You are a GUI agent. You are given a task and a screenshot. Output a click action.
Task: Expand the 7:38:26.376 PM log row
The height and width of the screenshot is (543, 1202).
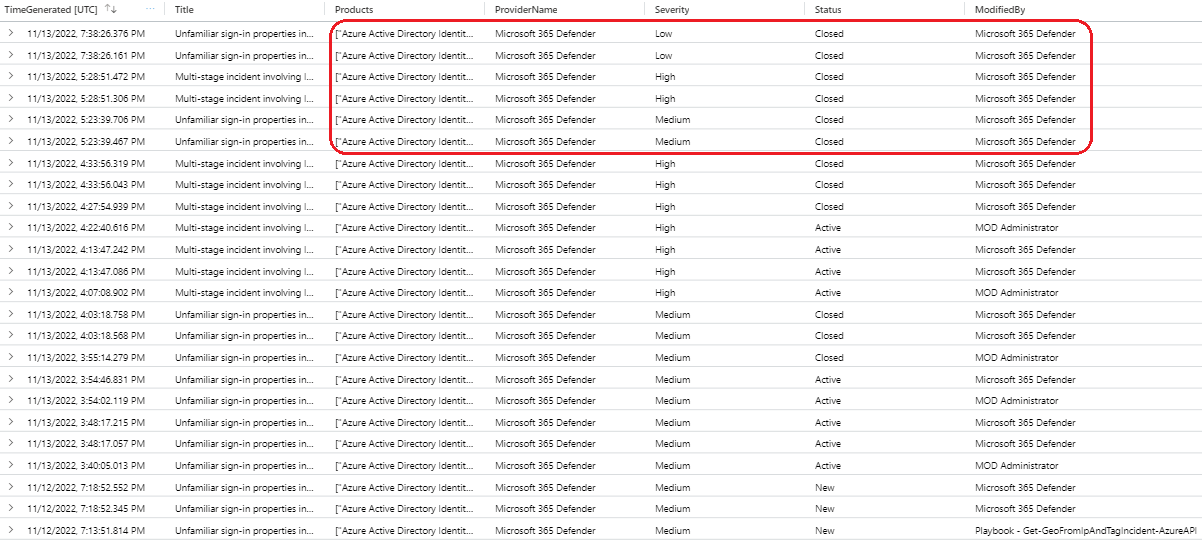click(11, 33)
